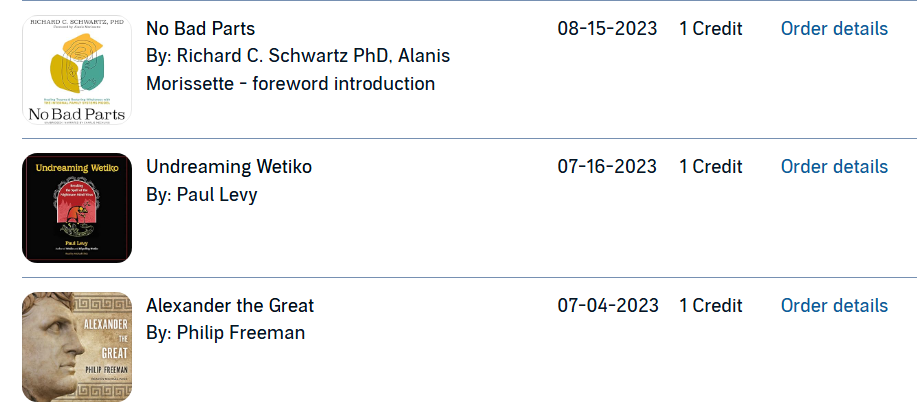Click 1 Credit in the Undreaming Wetiko row
The image size is (917, 411).
710,167
